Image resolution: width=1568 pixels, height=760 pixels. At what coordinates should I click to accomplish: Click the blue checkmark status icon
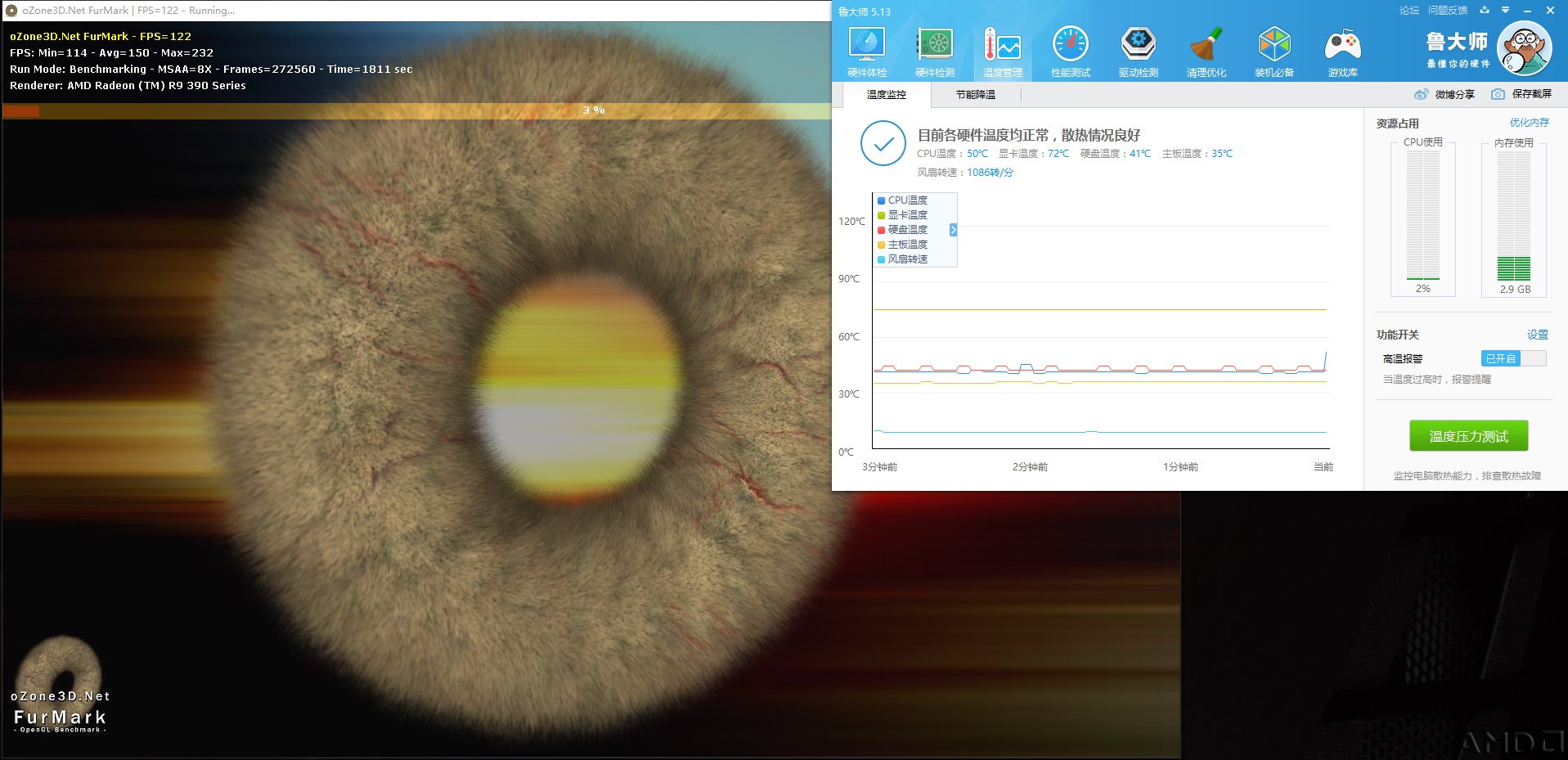pyautogui.click(x=883, y=143)
